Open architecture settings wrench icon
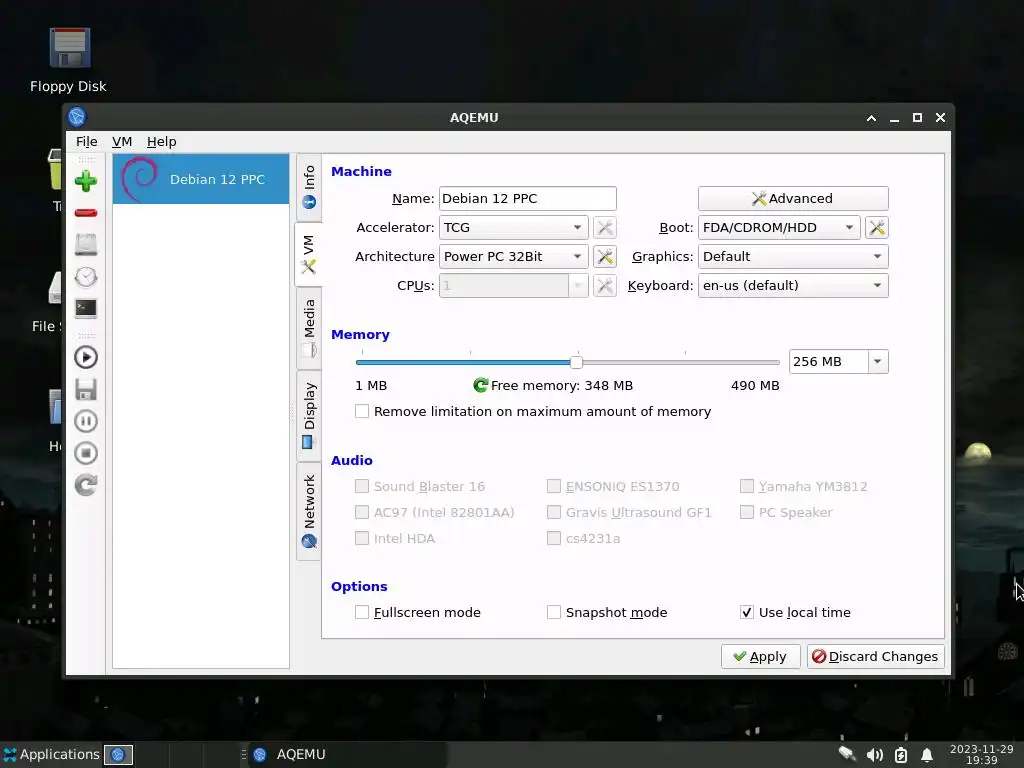The image size is (1024, 768). pos(605,257)
